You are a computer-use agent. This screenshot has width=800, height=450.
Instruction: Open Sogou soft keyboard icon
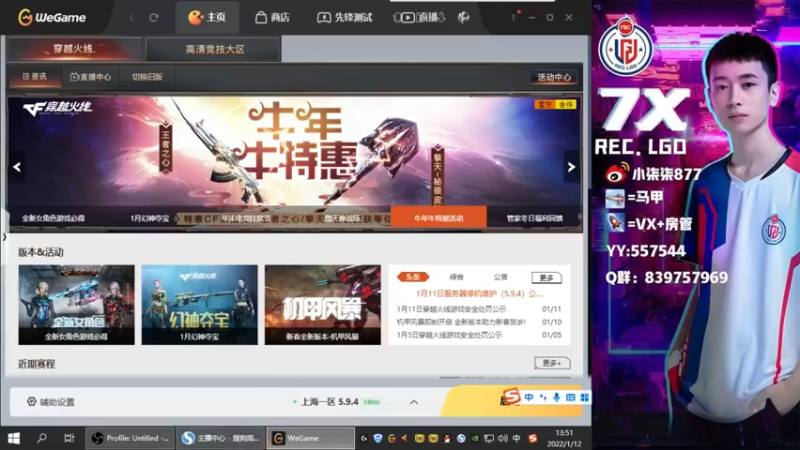coord(570,397)
